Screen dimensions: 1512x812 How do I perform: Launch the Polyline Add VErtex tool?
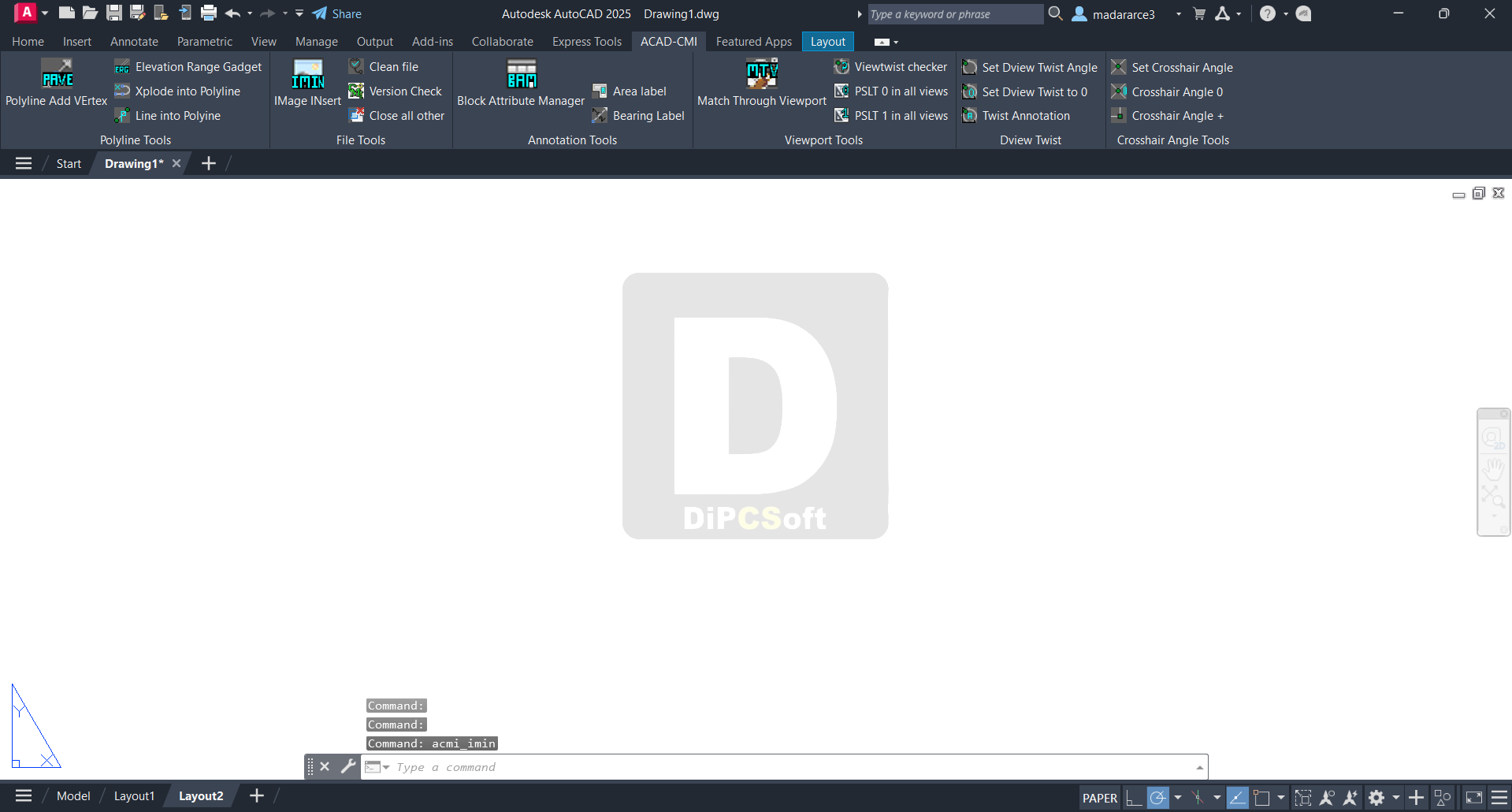57,83
